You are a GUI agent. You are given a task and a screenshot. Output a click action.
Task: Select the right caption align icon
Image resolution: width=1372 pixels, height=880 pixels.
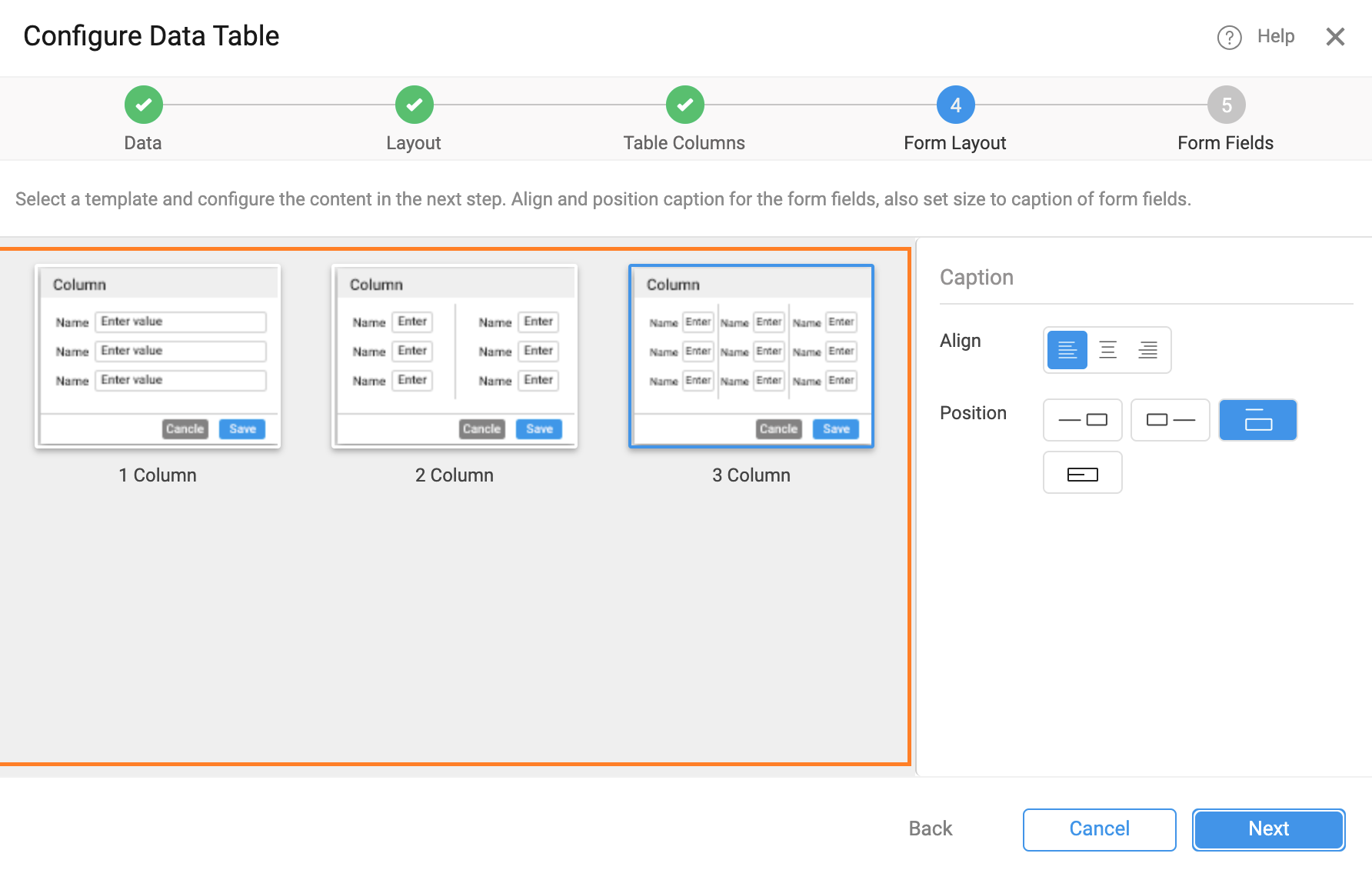coord(1148,350)
